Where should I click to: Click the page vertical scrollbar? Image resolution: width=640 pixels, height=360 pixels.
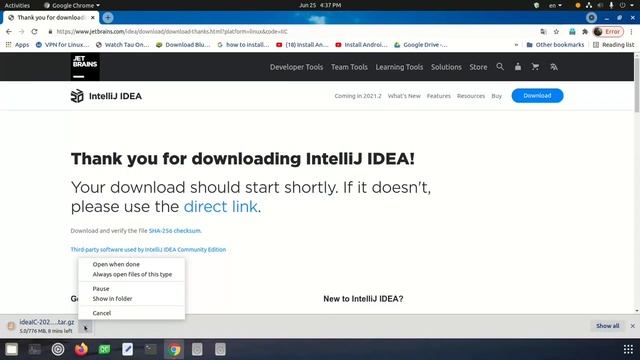pyautogui.click(x=637, y=84)
